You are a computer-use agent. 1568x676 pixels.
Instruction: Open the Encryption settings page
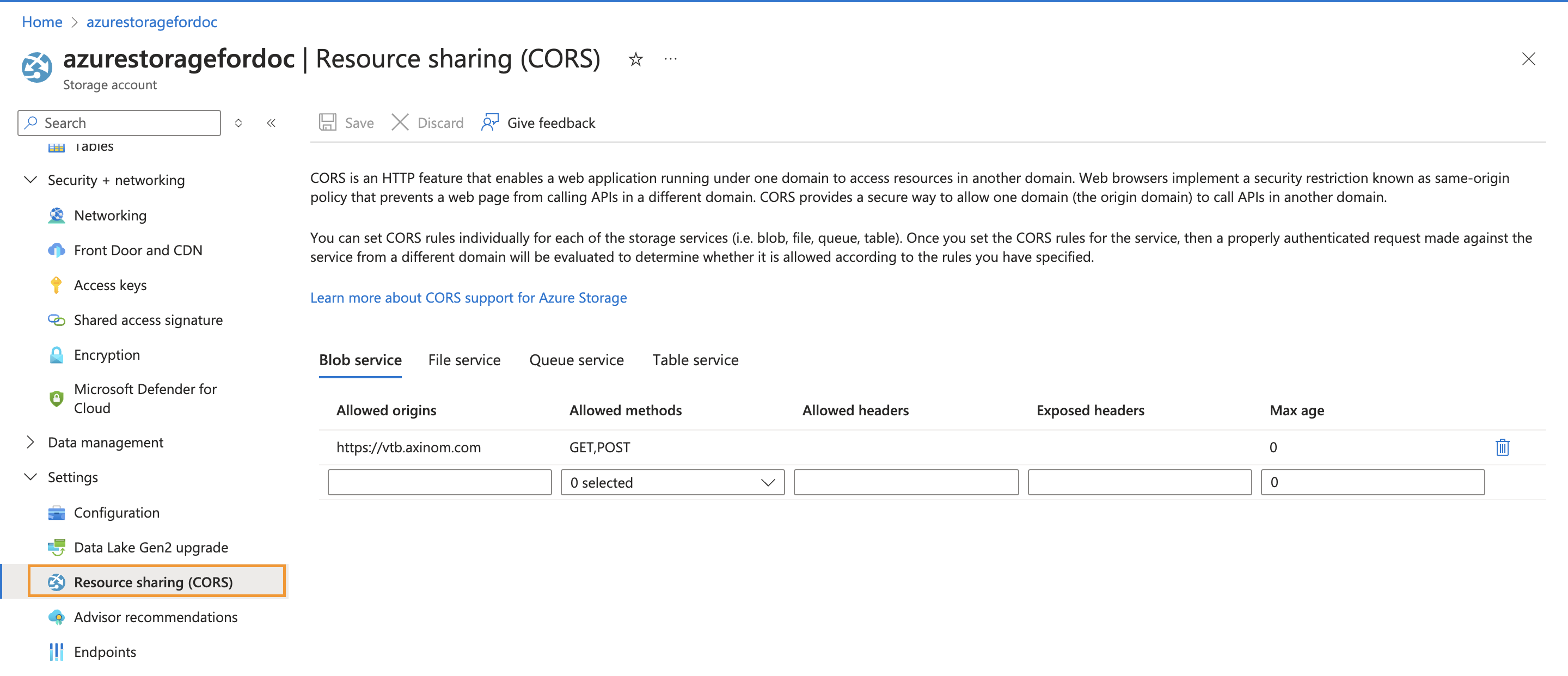(x=107, y=355)
